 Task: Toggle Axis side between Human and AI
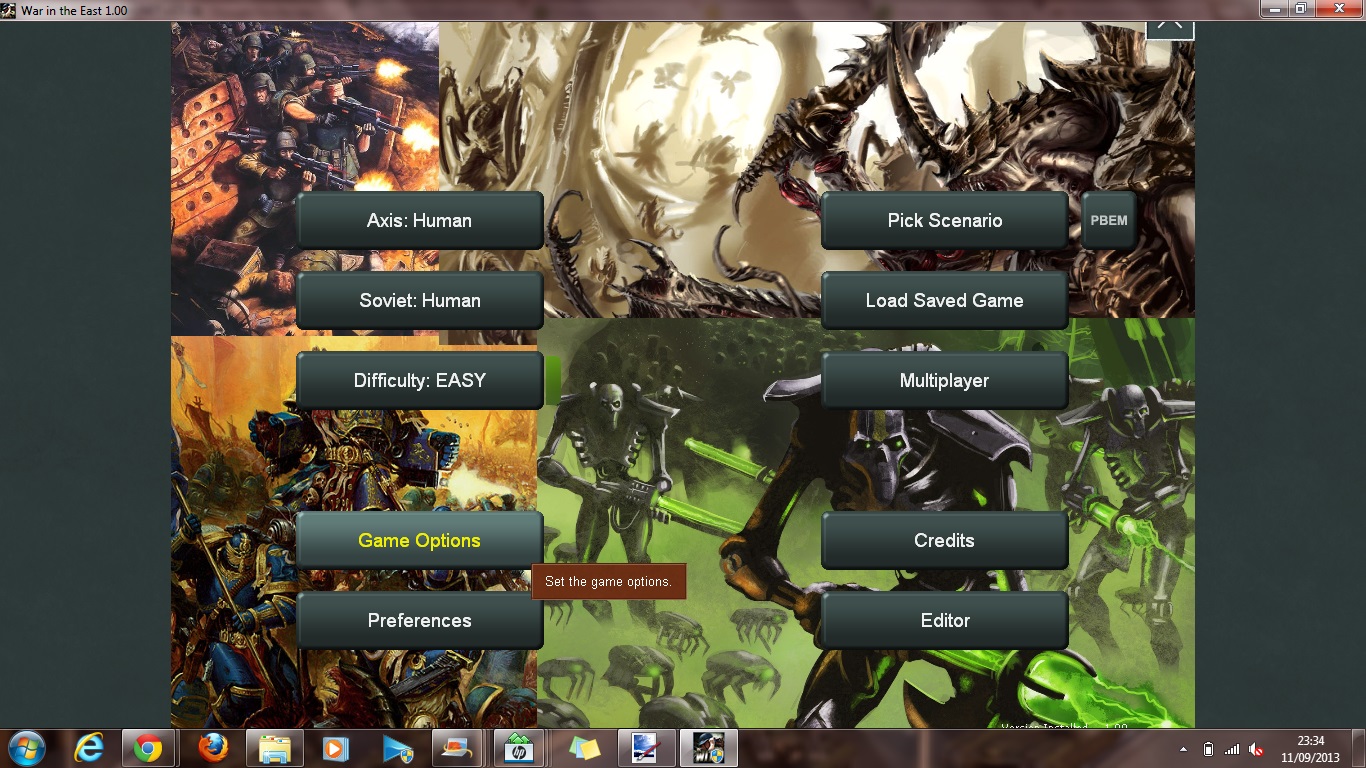(419, 220)
